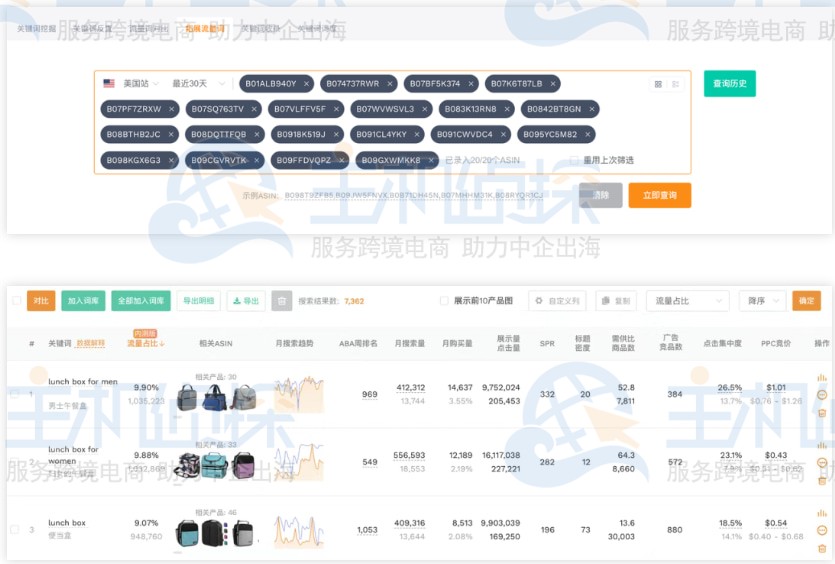Open more-options icon for 'lunch box for men' row
Image resolution: width=835 pixels, height=564 pixels.
(x=822, y=395)
